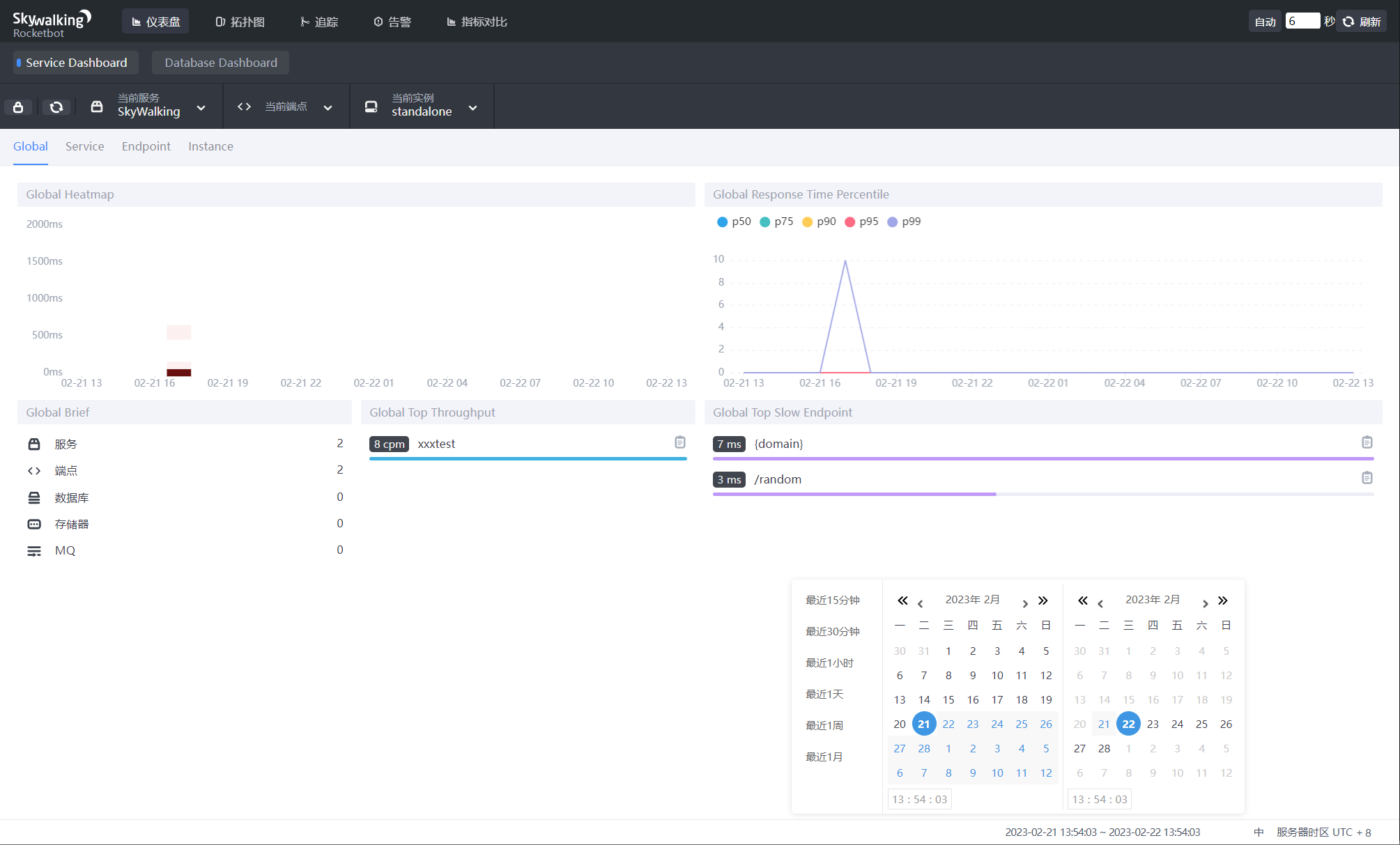Switch to the Service tab
Image resolution: width=1400 pixels, height=845 pixels.
coord(84,146)
